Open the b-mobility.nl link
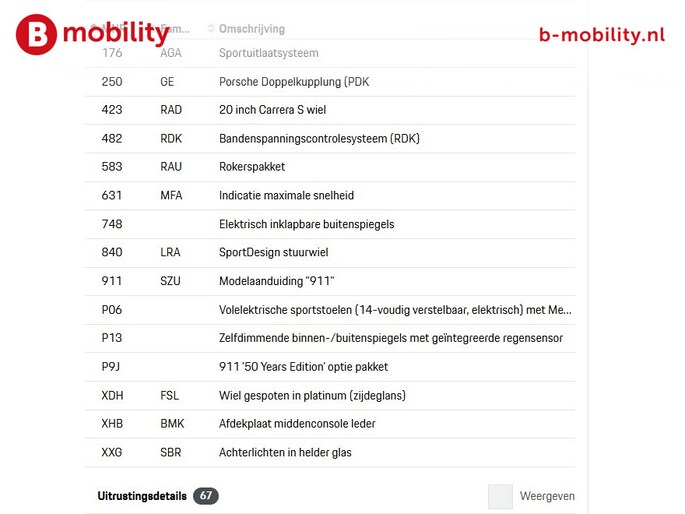685x514 pixels. [601, 35]
